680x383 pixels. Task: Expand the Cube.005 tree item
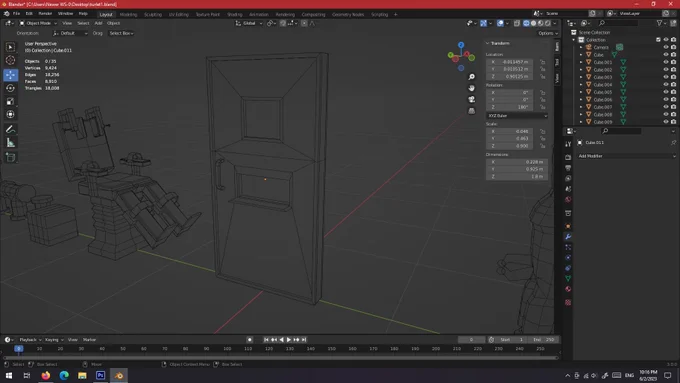582,92
